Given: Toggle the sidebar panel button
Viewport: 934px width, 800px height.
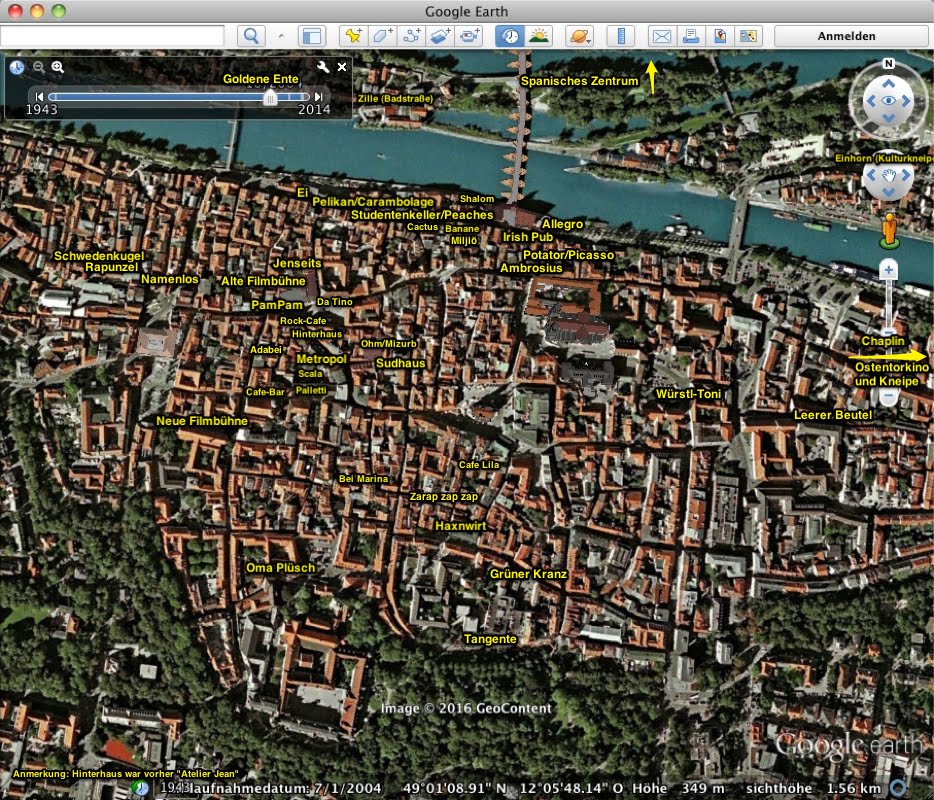Looking at the screenshot, I should [x=312, y=36].
